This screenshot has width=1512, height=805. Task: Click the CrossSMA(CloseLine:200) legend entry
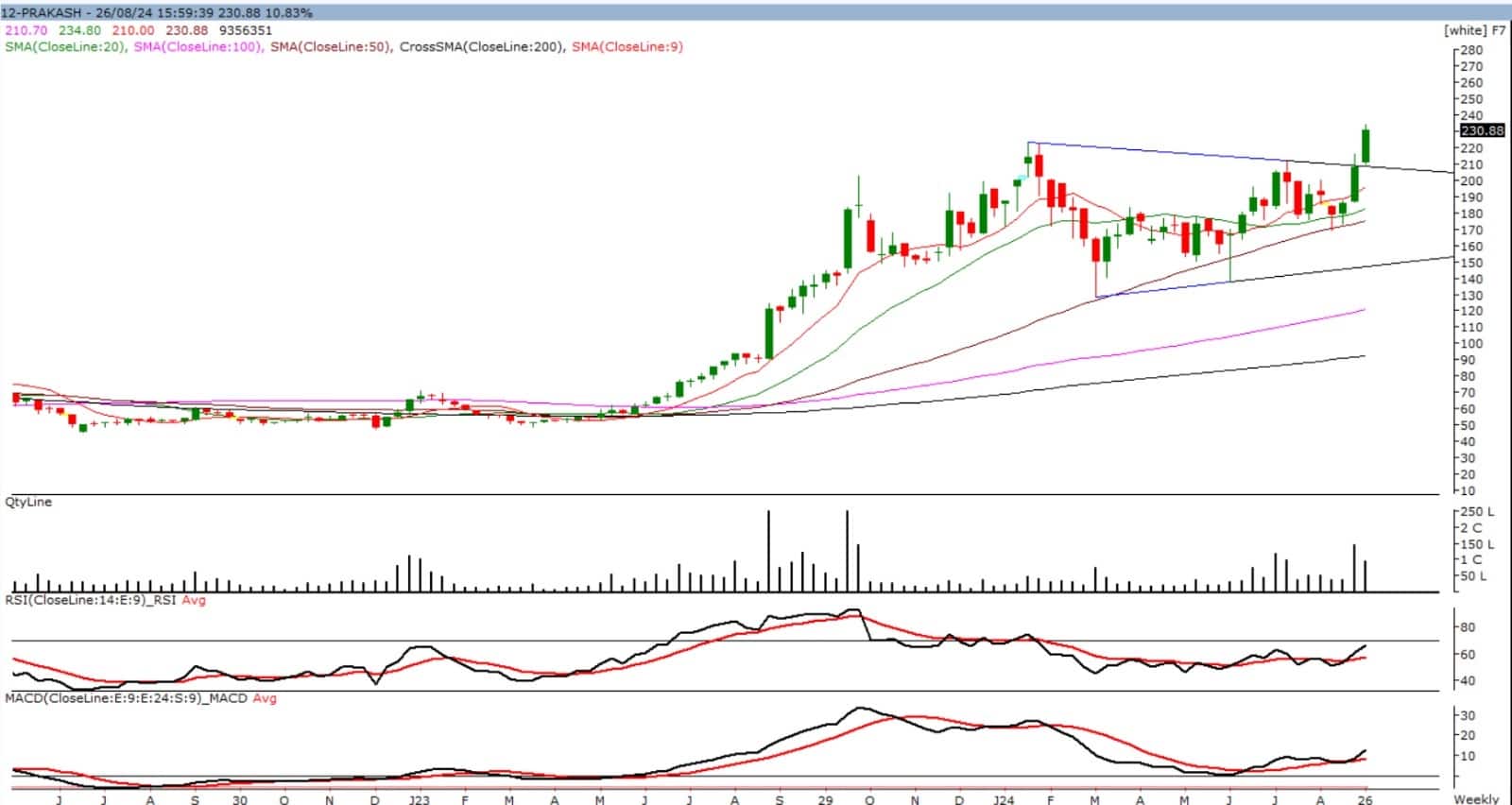click(x=482, y=46)
